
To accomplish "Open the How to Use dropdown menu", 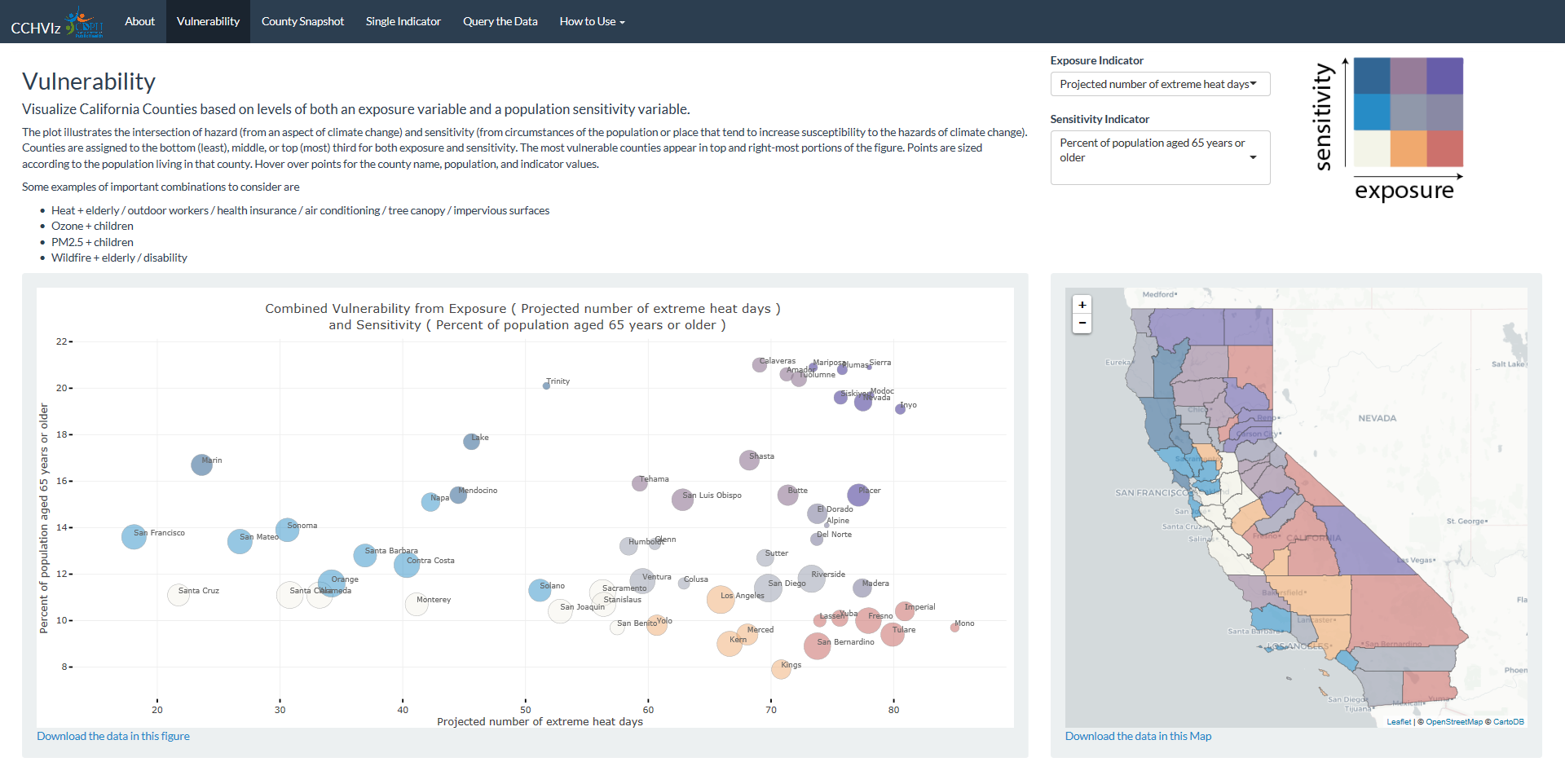I will (x=592, y=21).
